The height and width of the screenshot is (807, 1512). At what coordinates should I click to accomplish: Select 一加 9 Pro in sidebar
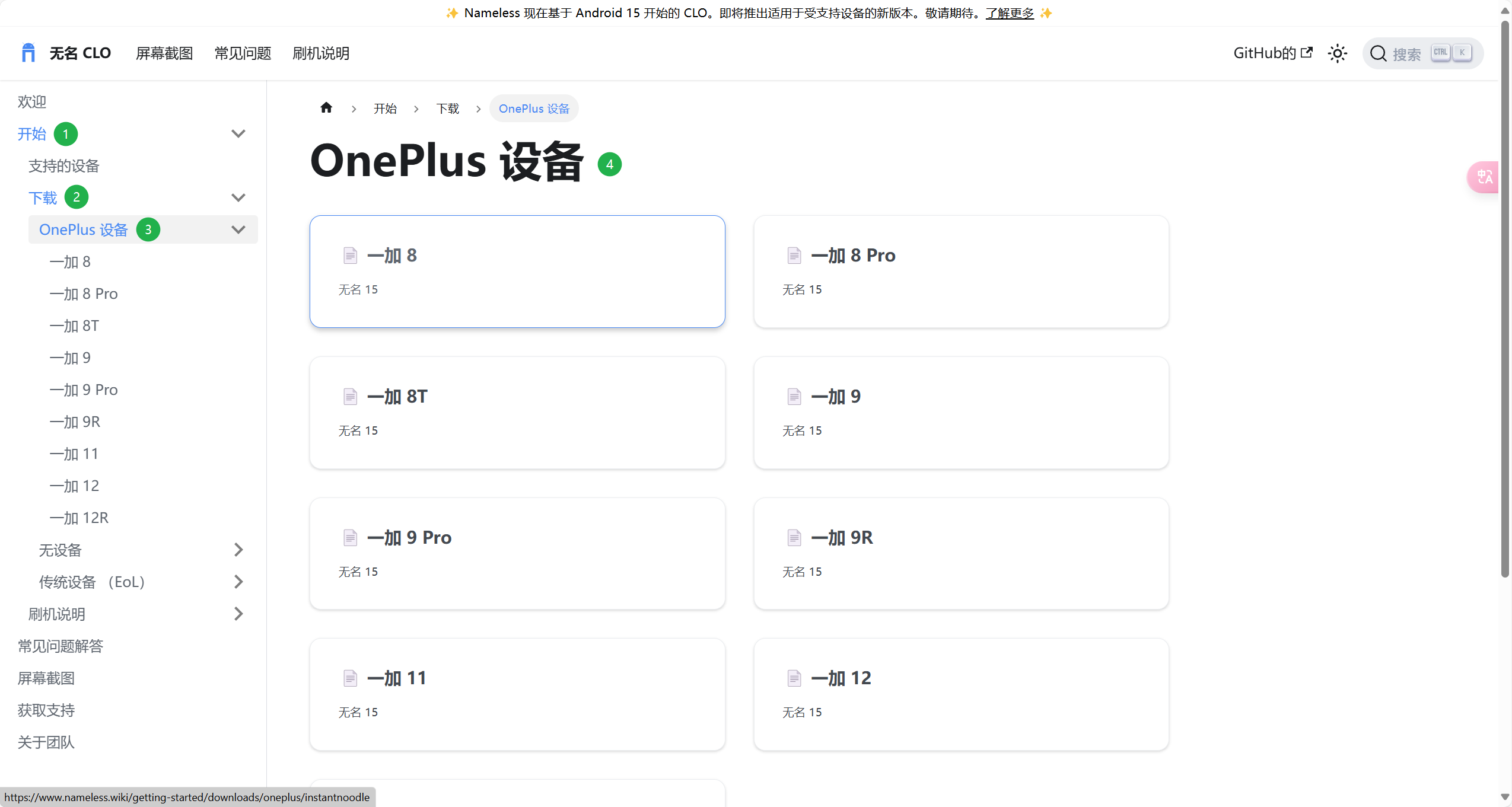coord(84,390)
